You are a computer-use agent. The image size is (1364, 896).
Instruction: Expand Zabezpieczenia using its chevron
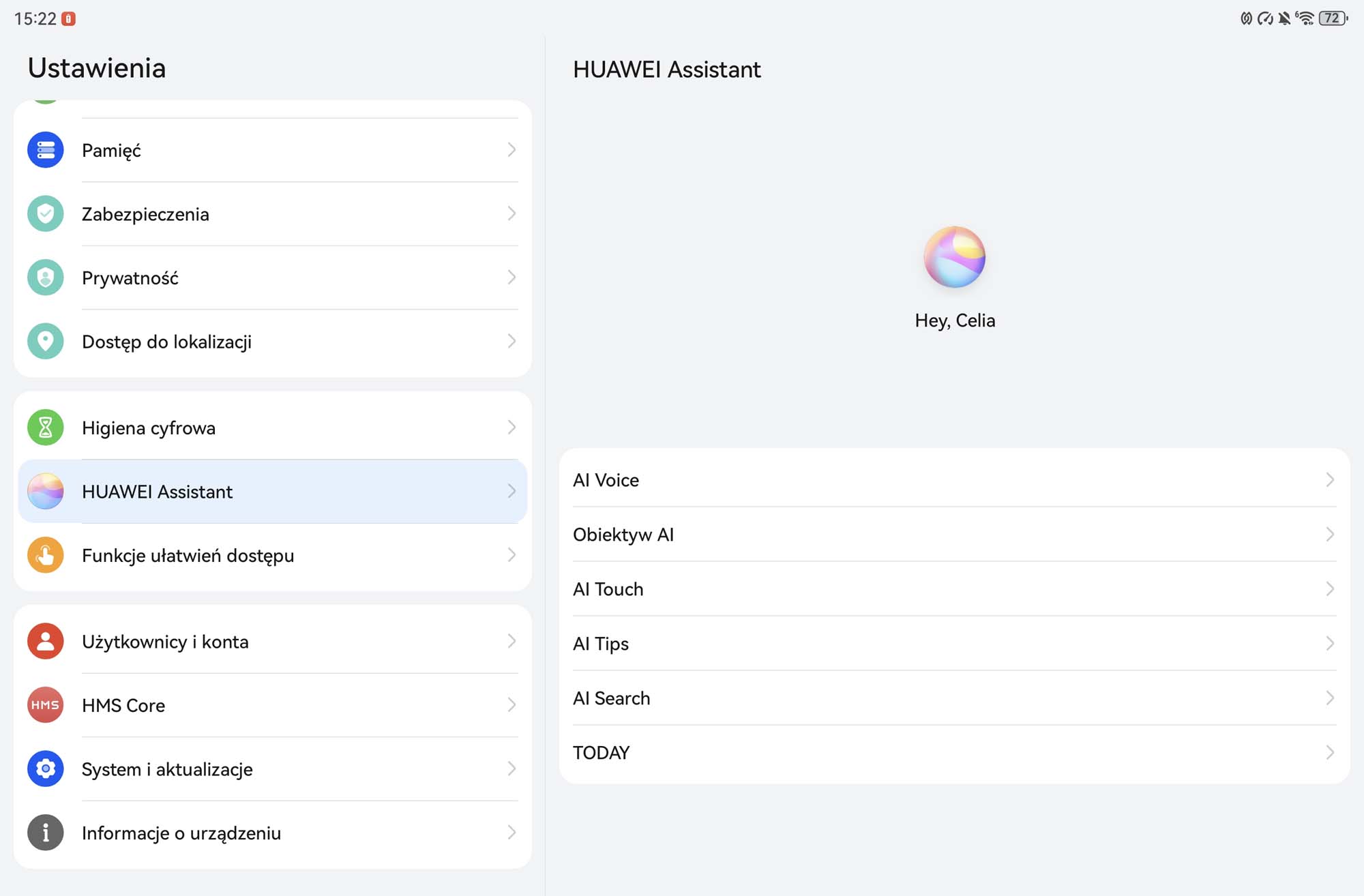(x=512, y=214)
